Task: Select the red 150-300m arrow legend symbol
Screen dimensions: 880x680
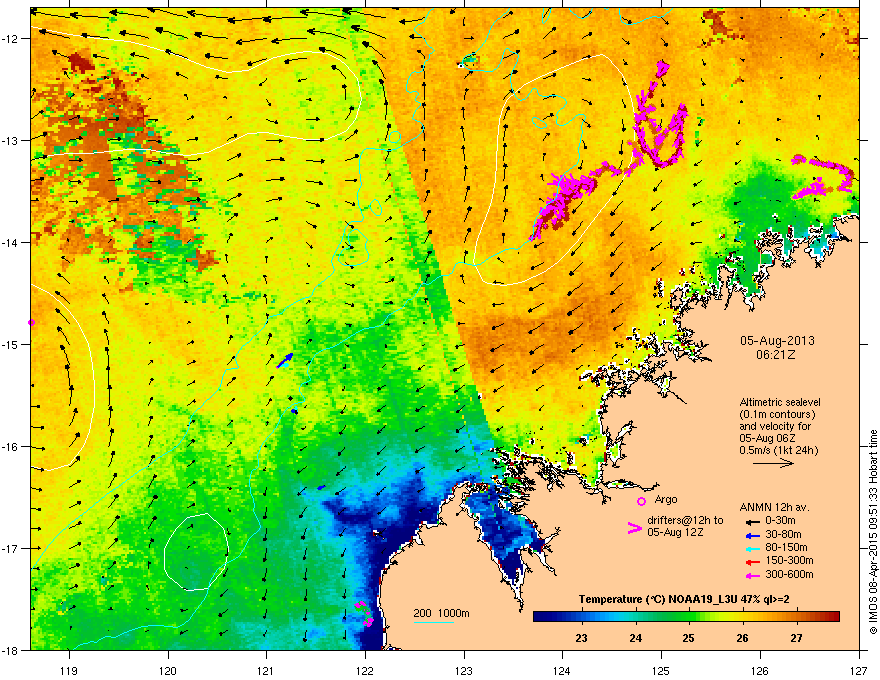Action: [x=751, y=561]
